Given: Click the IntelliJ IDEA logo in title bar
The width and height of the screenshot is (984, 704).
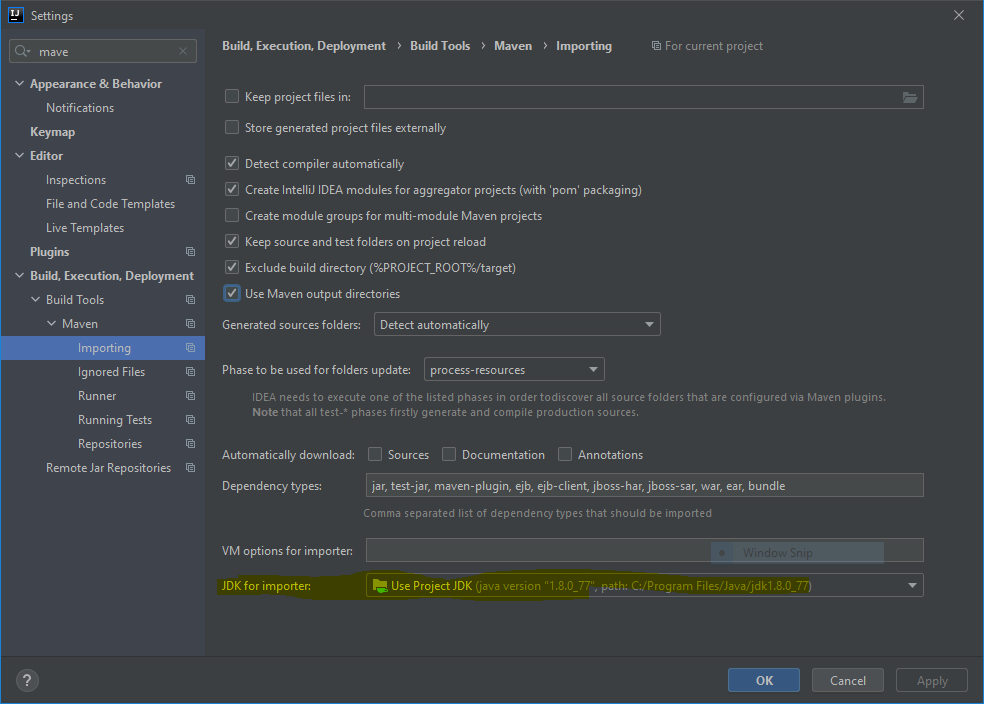Looking at the screenshot, I should [16, 15].
